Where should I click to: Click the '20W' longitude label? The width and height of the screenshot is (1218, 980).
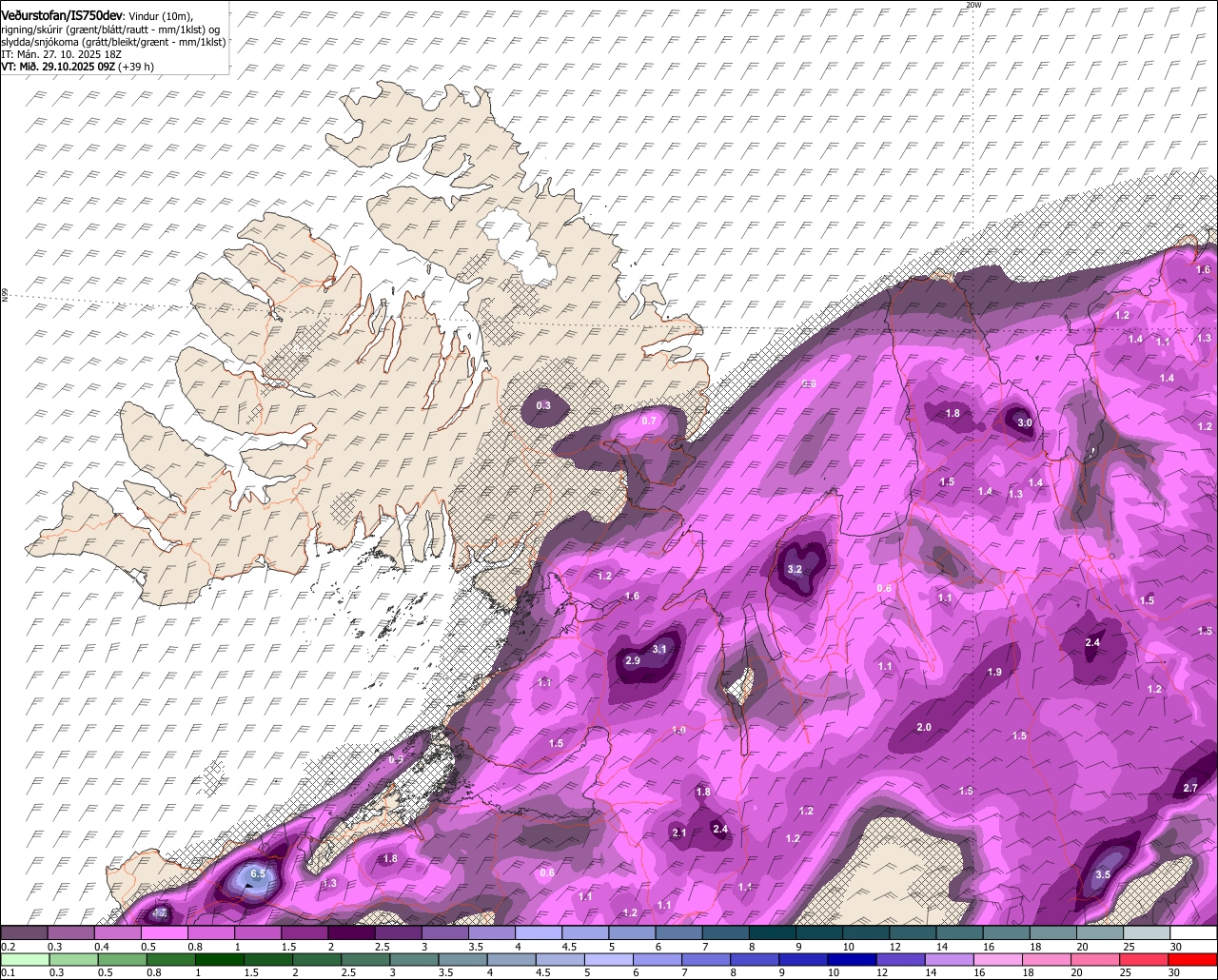click(x=972, y=5)
